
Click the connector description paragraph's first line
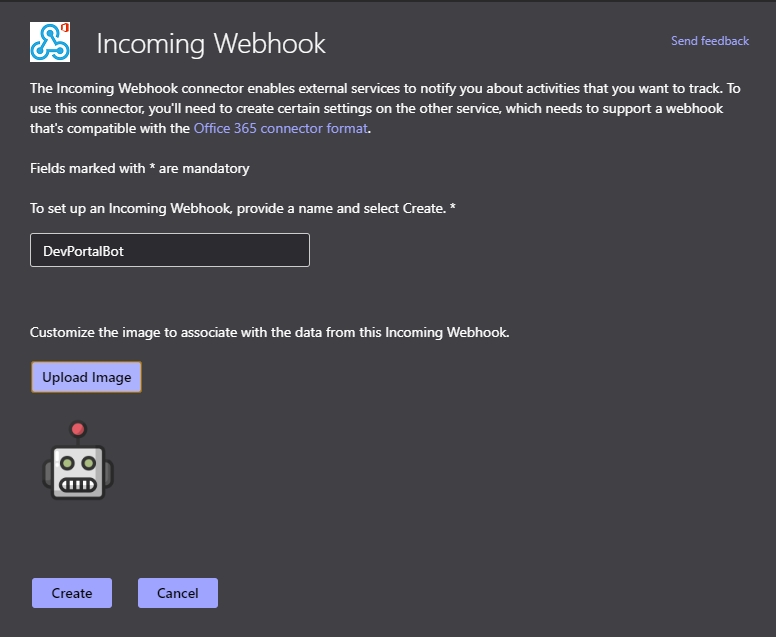coord(385,89)
